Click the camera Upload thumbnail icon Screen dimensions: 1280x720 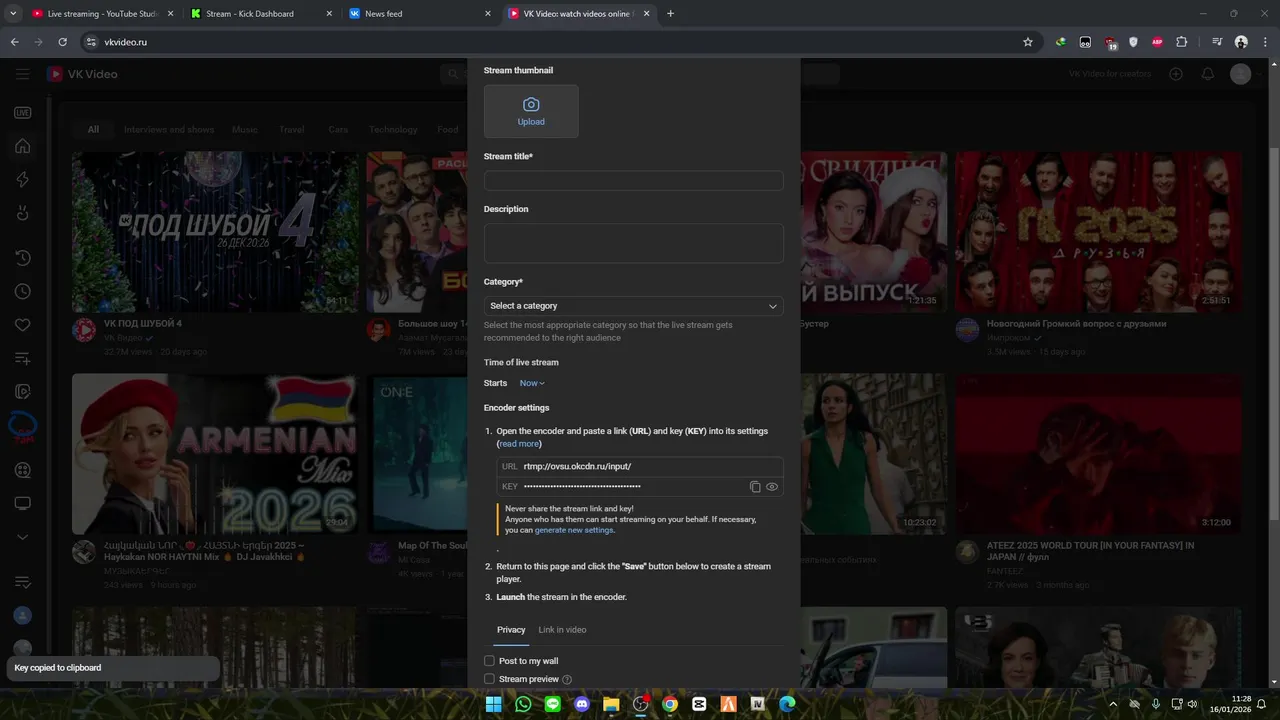531,105
